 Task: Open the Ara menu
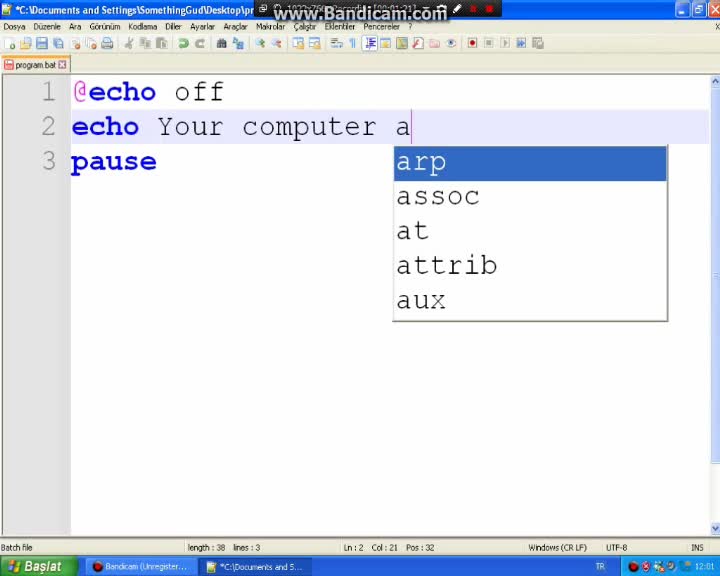click(x=75, y=27)
